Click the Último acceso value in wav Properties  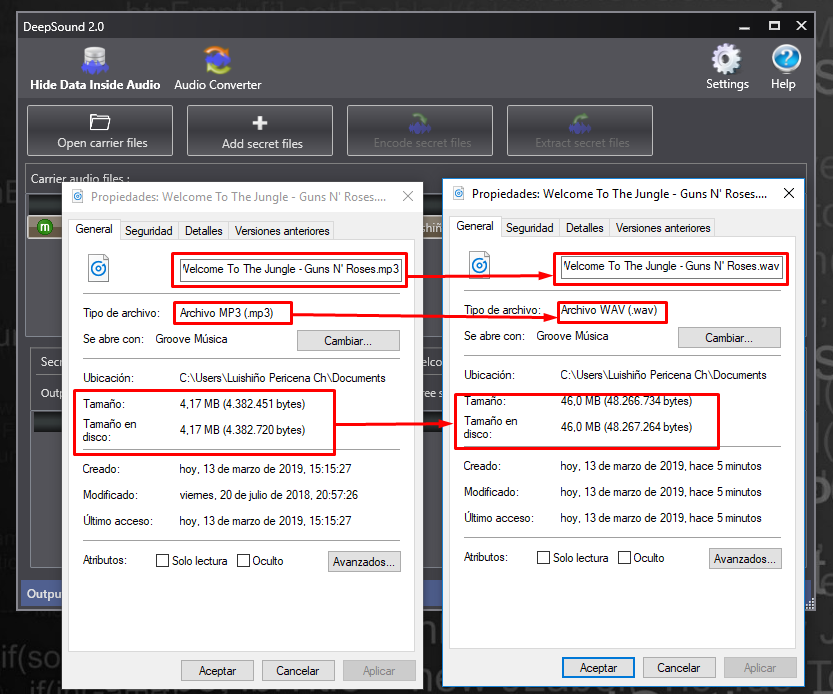tap(661, 518)
